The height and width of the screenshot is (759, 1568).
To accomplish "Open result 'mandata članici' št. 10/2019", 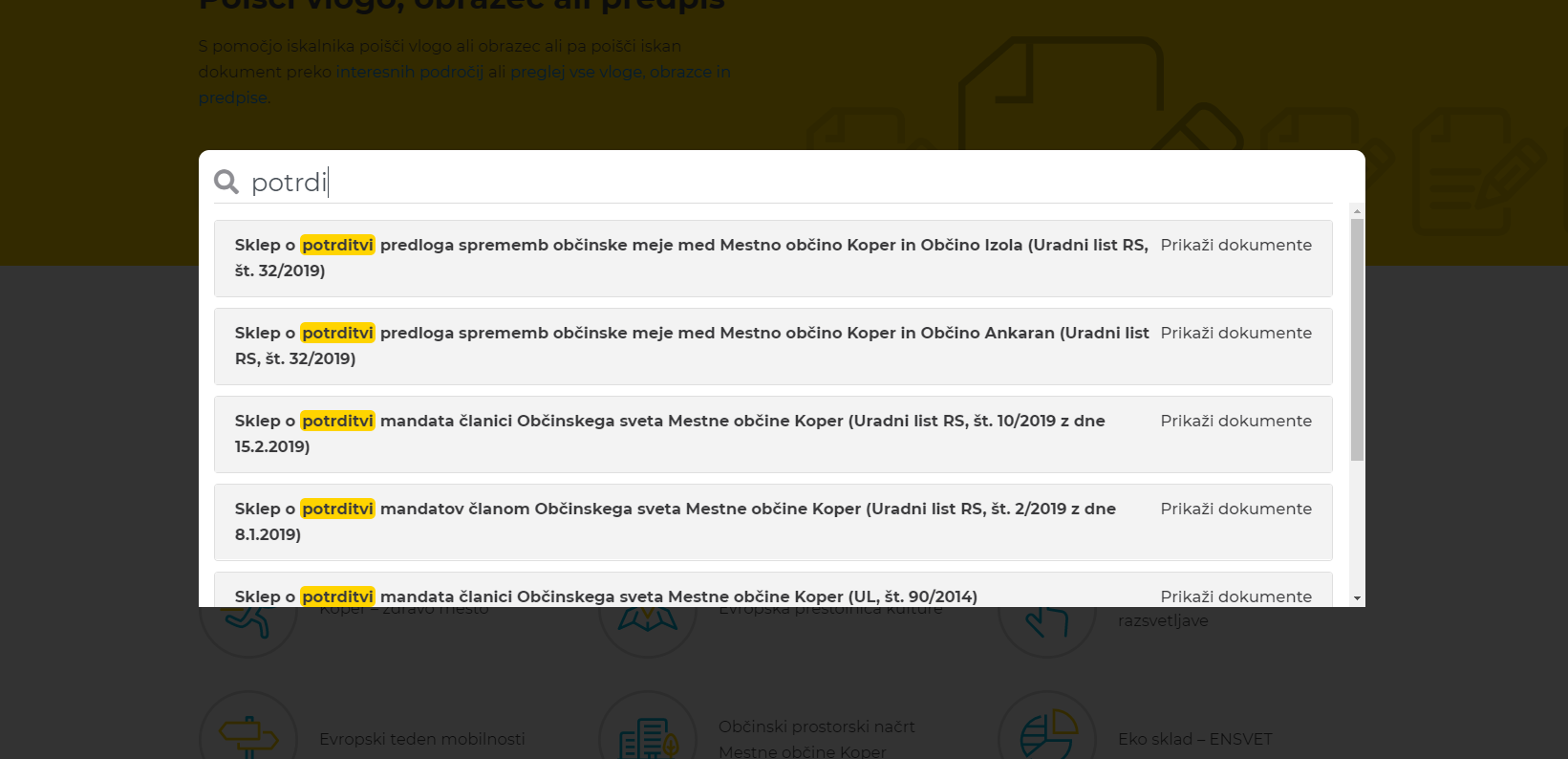I will pyautogui.click(x=670, y=434).
